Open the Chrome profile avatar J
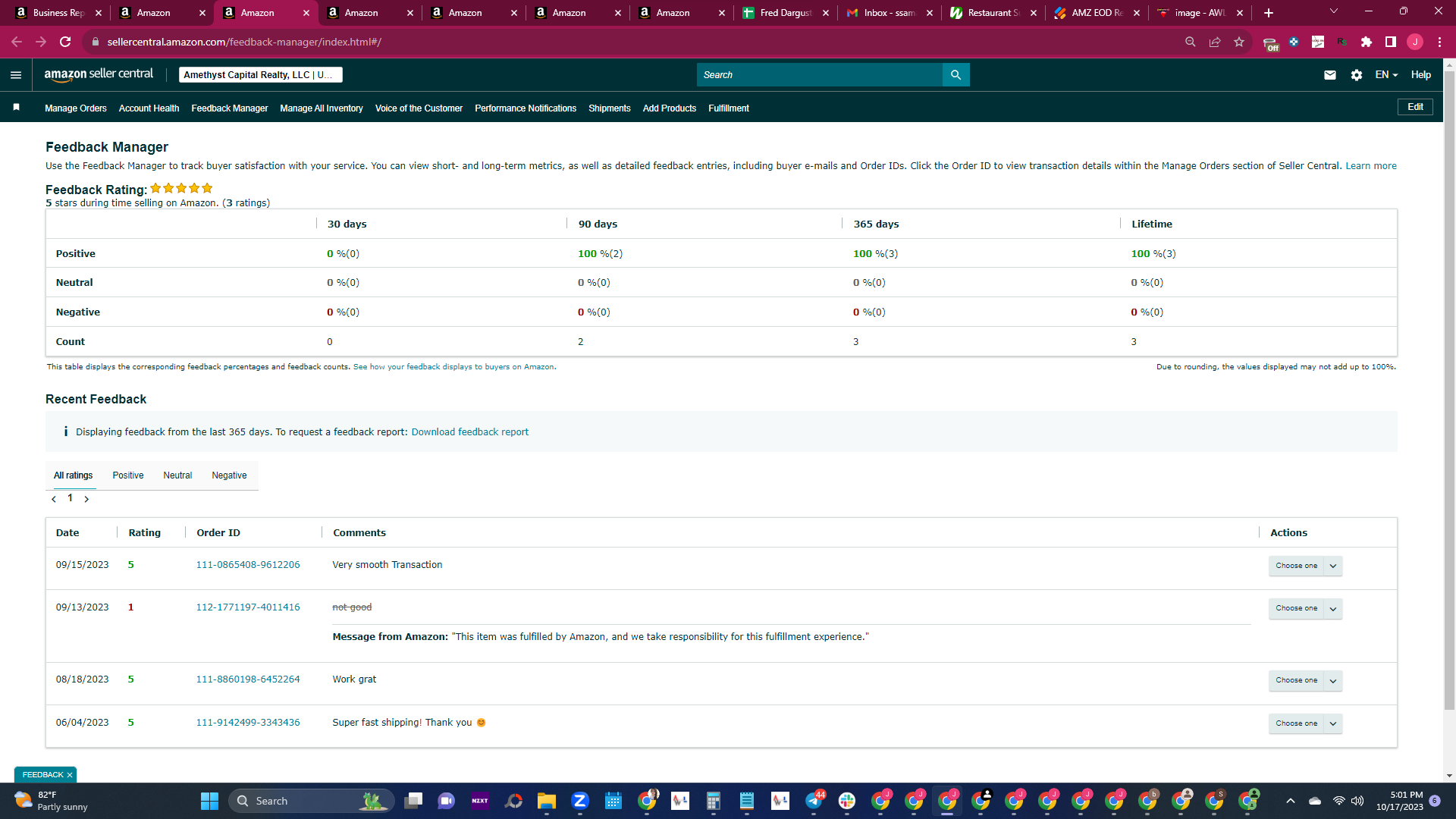The height and width of the screenshot is (819, 1456). [1415, 42]
